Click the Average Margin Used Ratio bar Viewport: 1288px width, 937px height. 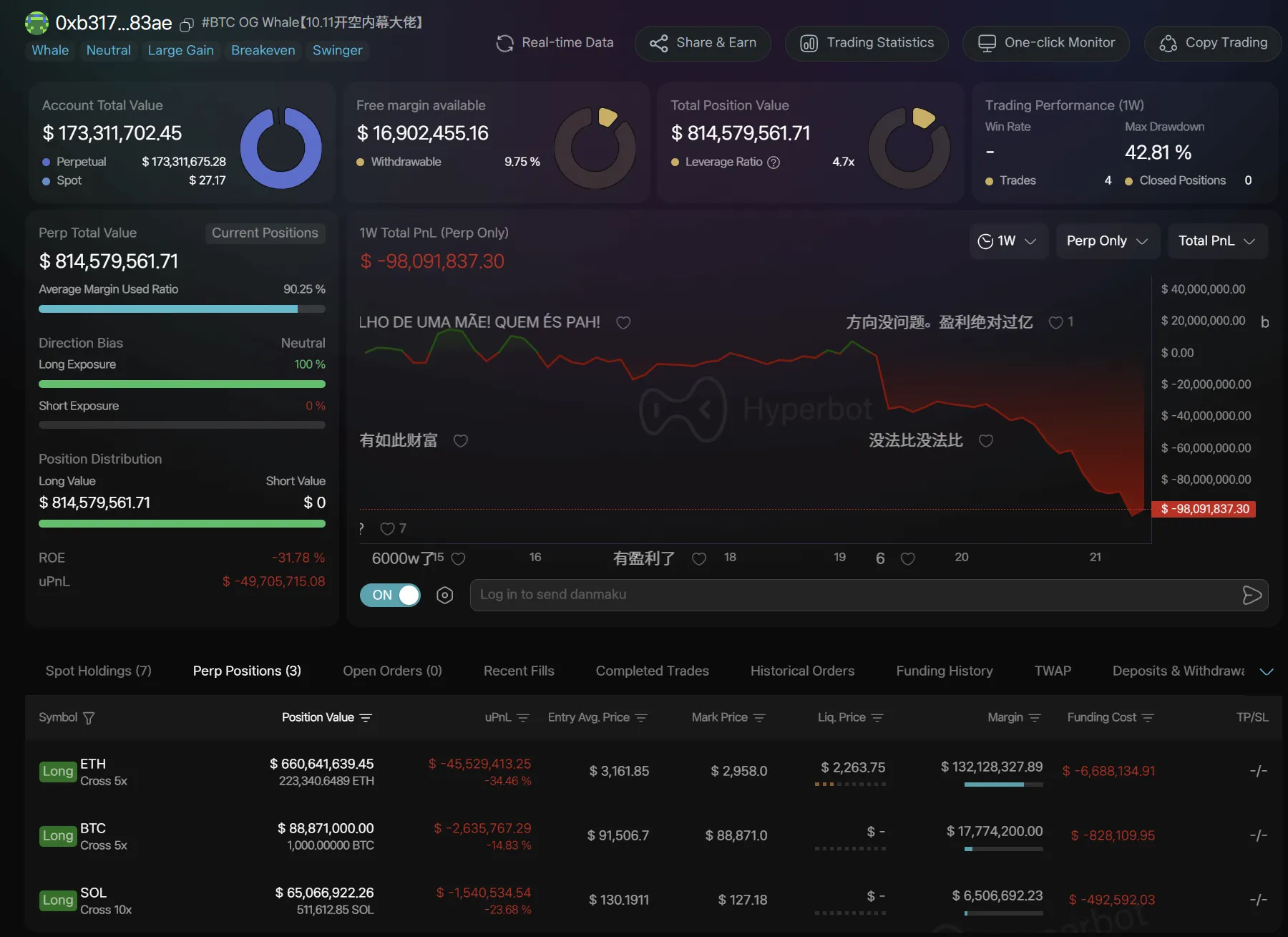point(182,309)
